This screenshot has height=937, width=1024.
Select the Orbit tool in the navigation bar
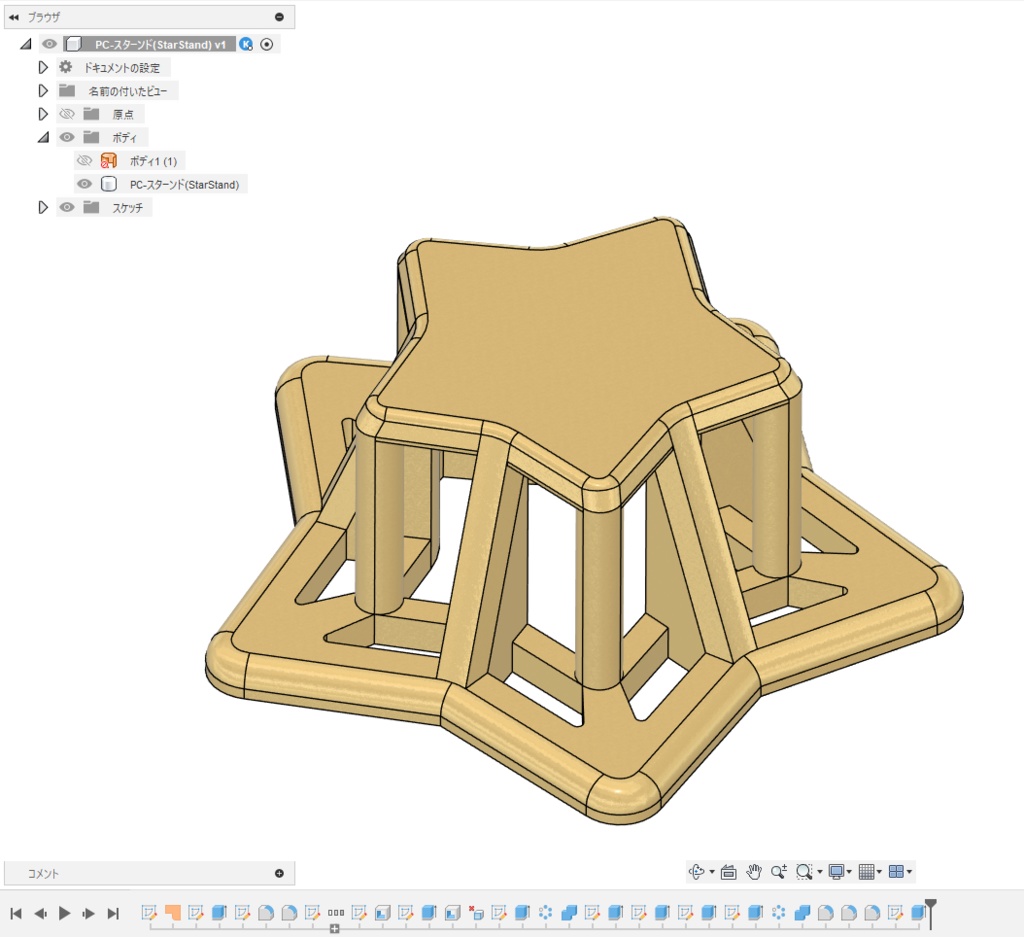[697, 871]
